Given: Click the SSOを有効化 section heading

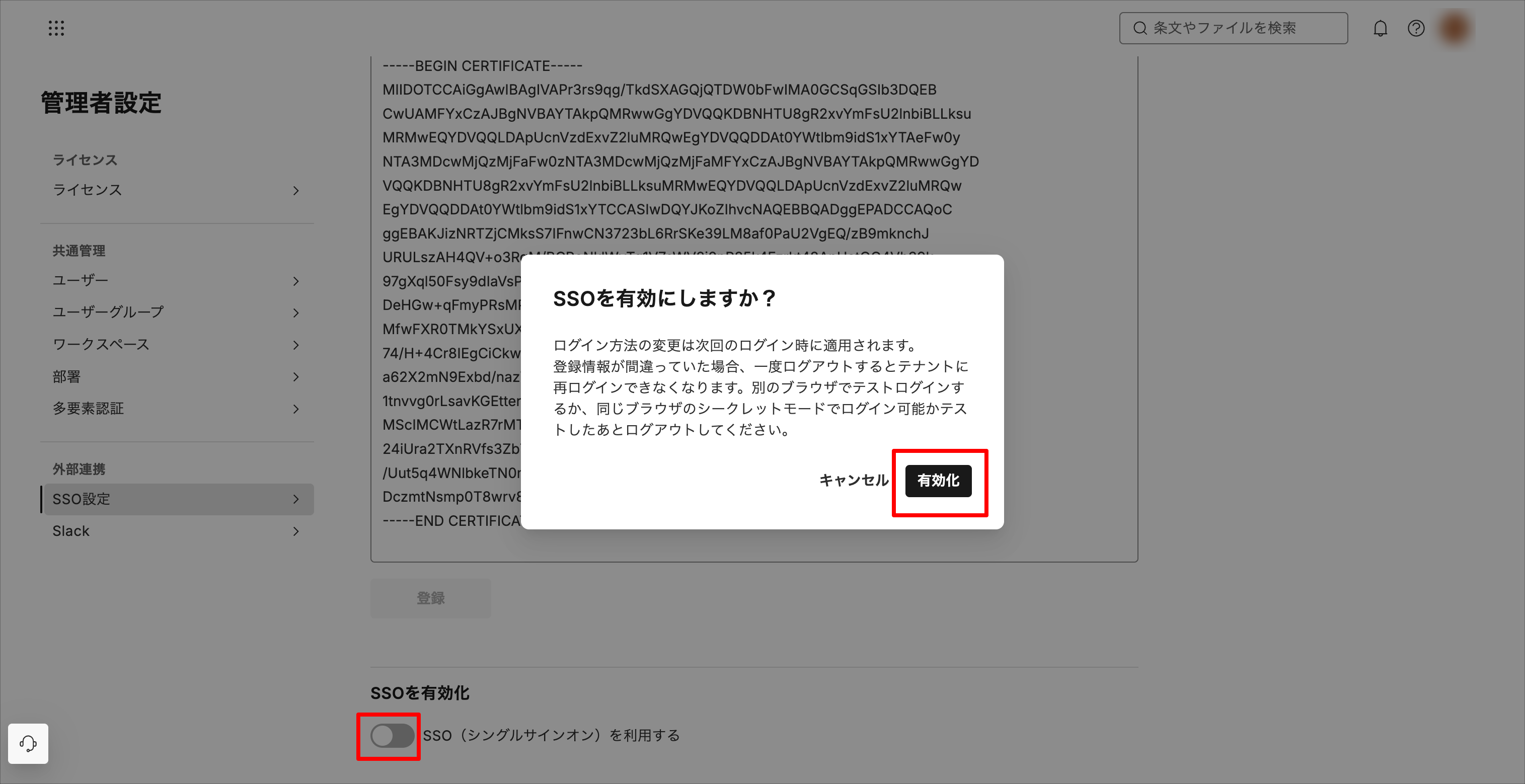Looking at the screenshot, I should coord(420,693).
